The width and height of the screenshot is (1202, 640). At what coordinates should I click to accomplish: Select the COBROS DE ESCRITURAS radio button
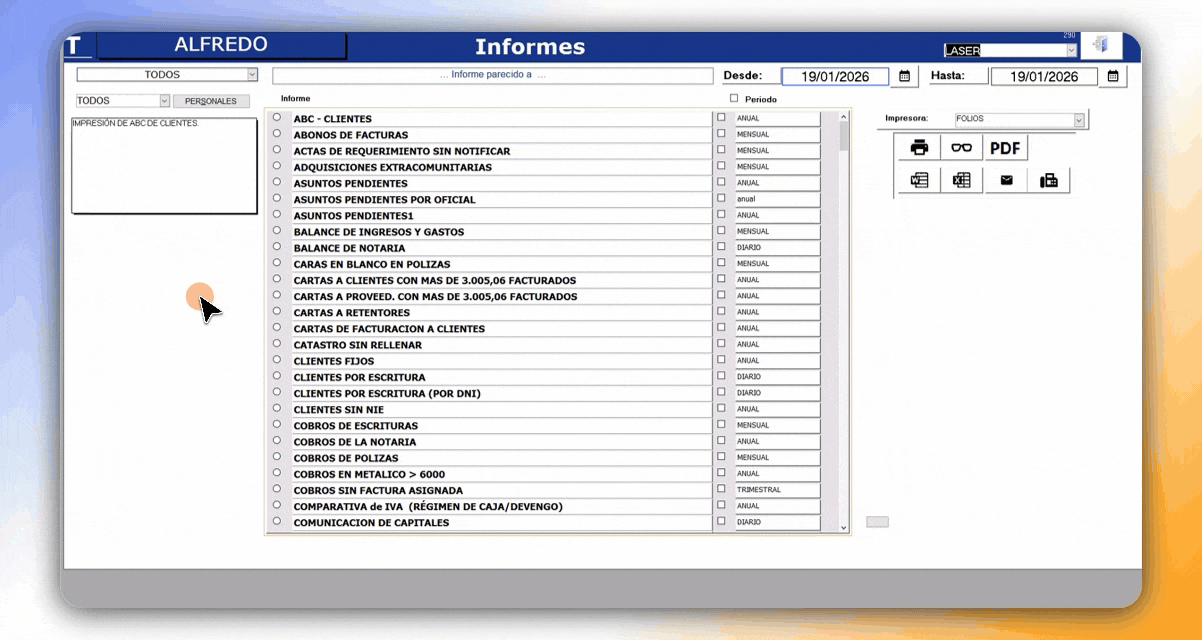point(277,425)
